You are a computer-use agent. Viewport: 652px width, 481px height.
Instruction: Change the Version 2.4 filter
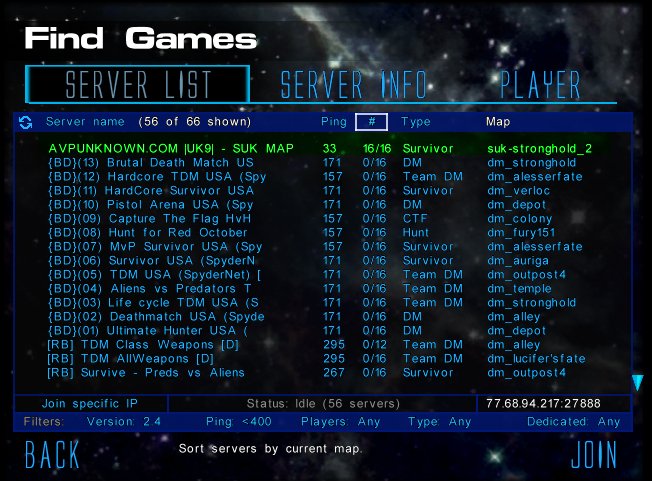[123, 422]
